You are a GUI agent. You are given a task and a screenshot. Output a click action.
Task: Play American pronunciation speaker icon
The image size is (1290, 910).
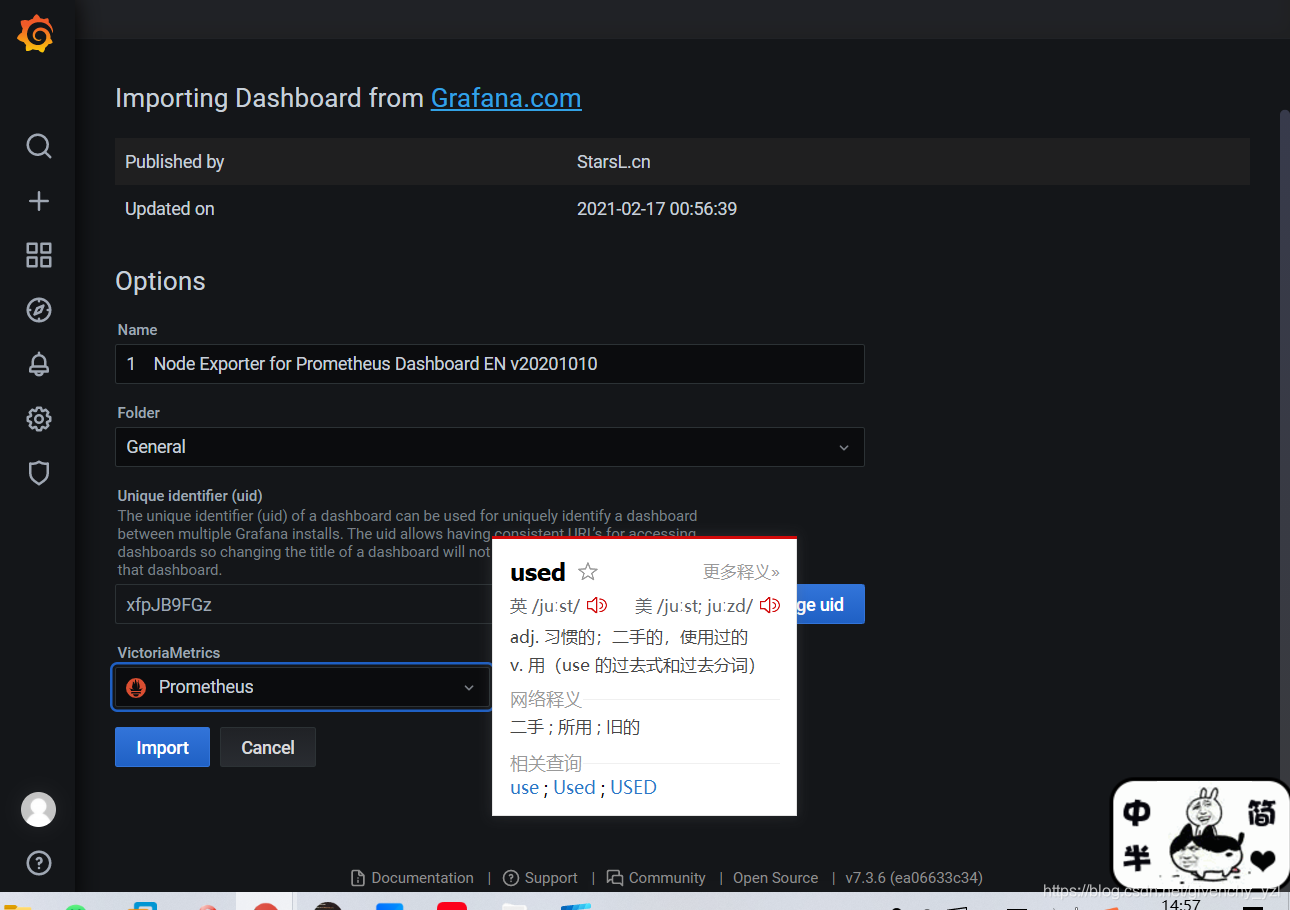tap(770, 605)
